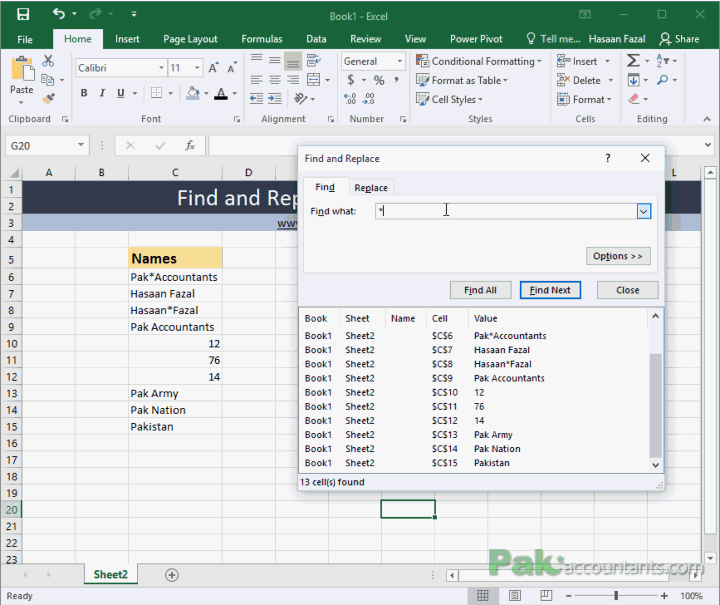
Task: Click Sort & Filter icon
Action: coord(663,60)
